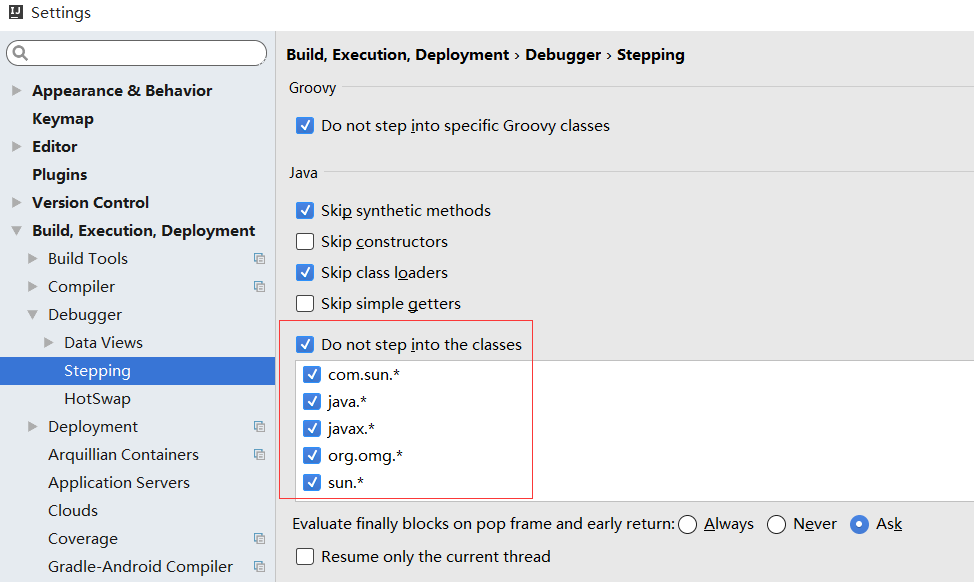974x582 pixels.
Task: Expand the Appearance & Behavior section
Action: tap(16, 90)
